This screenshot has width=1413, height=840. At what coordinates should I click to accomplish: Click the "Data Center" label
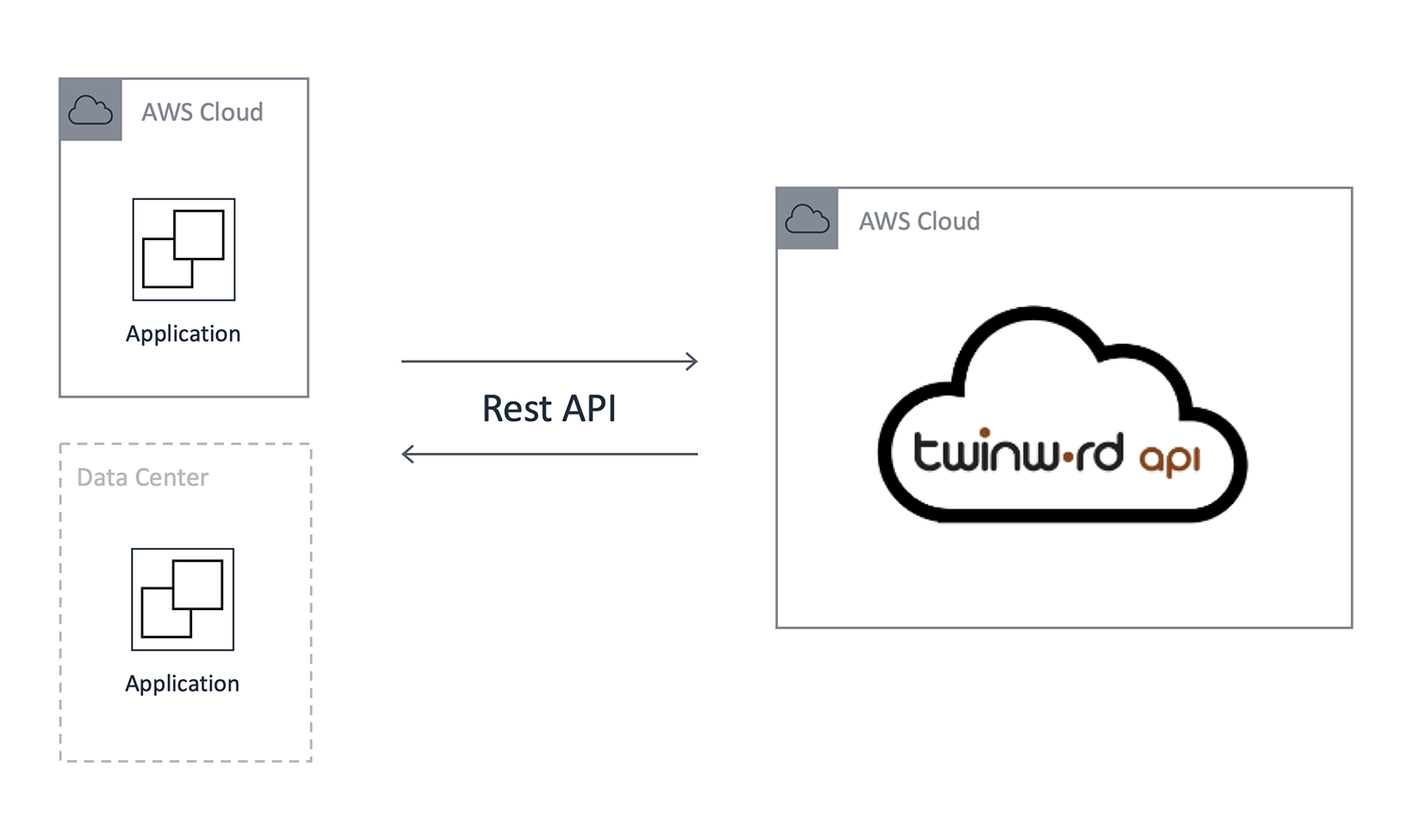point(142,477)
